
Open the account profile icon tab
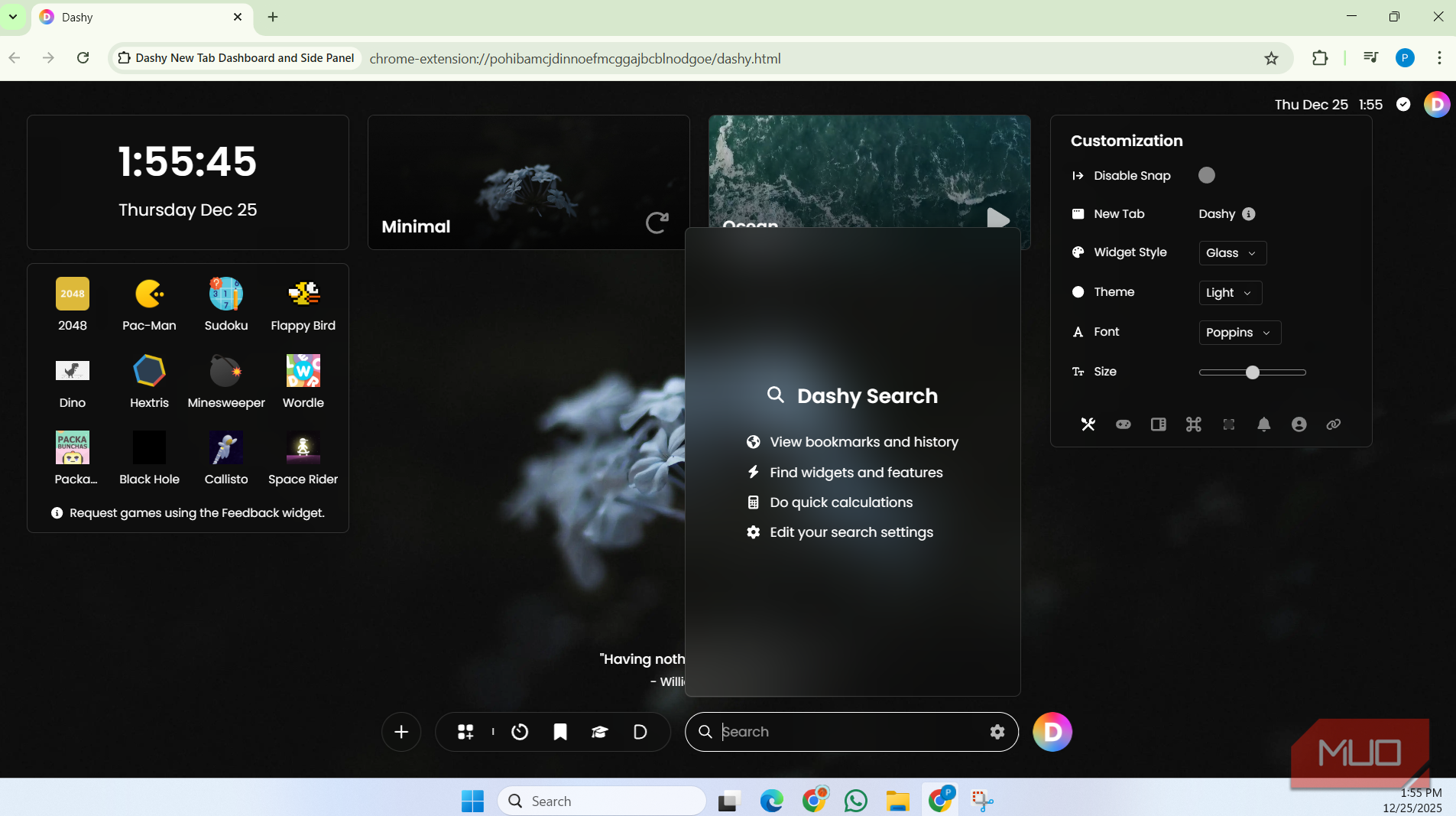pyautogui.click(x=1299, y=424)
